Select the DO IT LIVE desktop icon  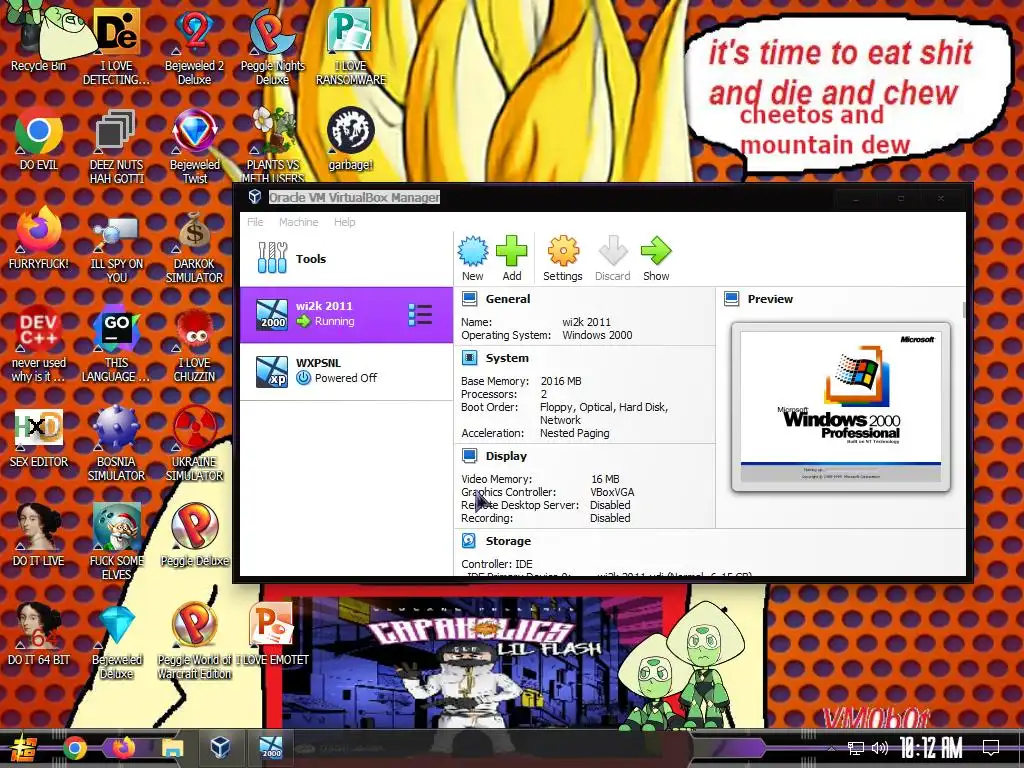39,534
